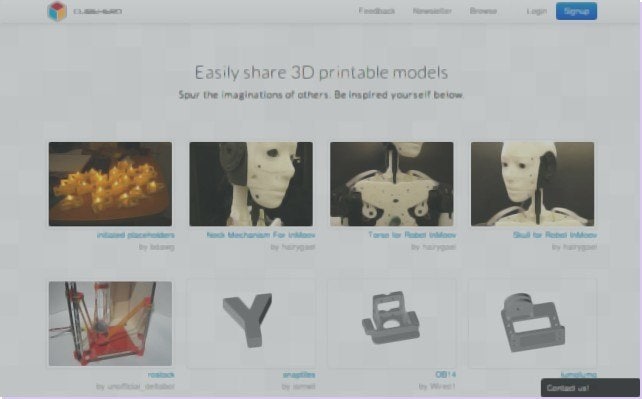Follow the Skull for Robot InMoov link
Image resolution: width=642 pixels, height=399 pixels.
(x=555, y=235)
